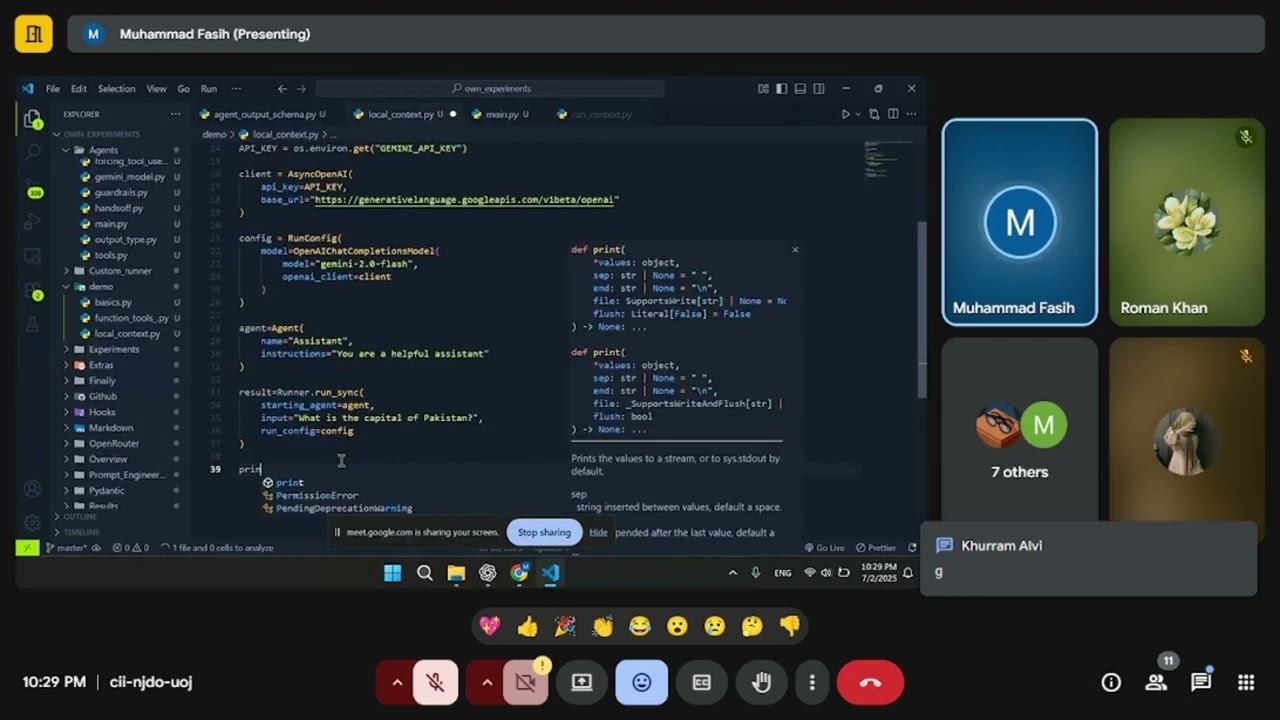Click Hide link on sharing bar
1280x720 pixels.
(x=598, y=532)
